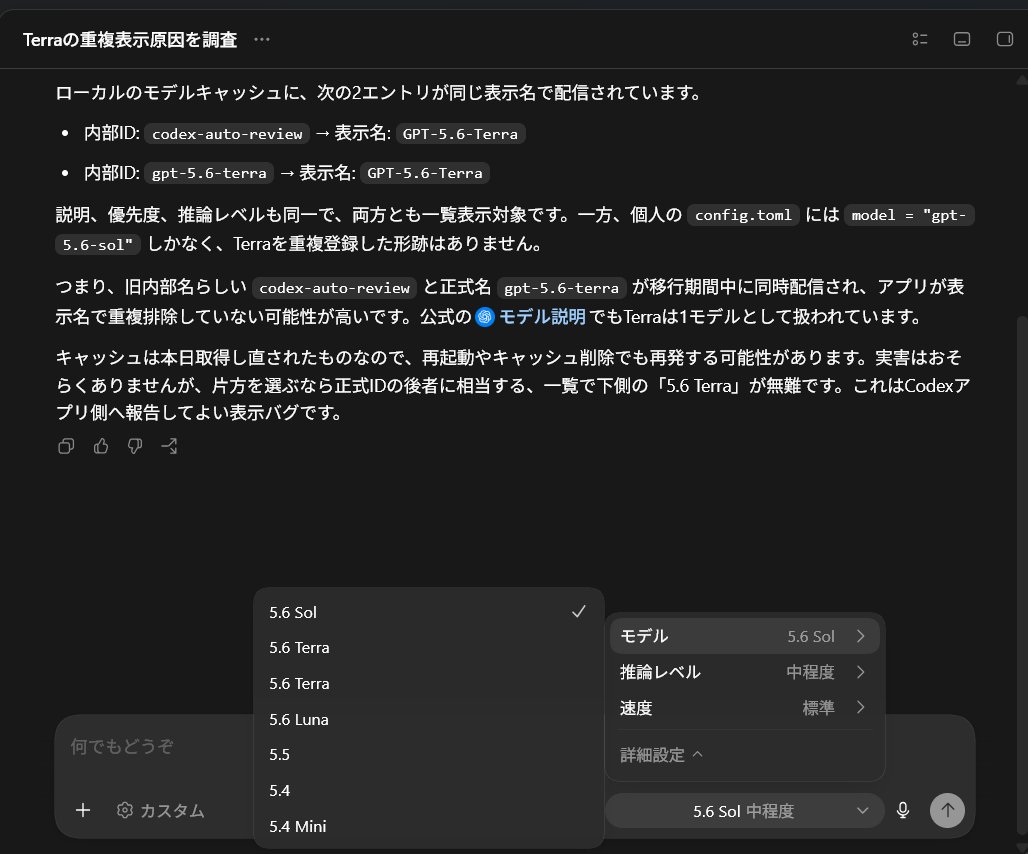Choose the 5.6 Luna model
Screen dimensions: 1028x854
(x=428, y=720)
